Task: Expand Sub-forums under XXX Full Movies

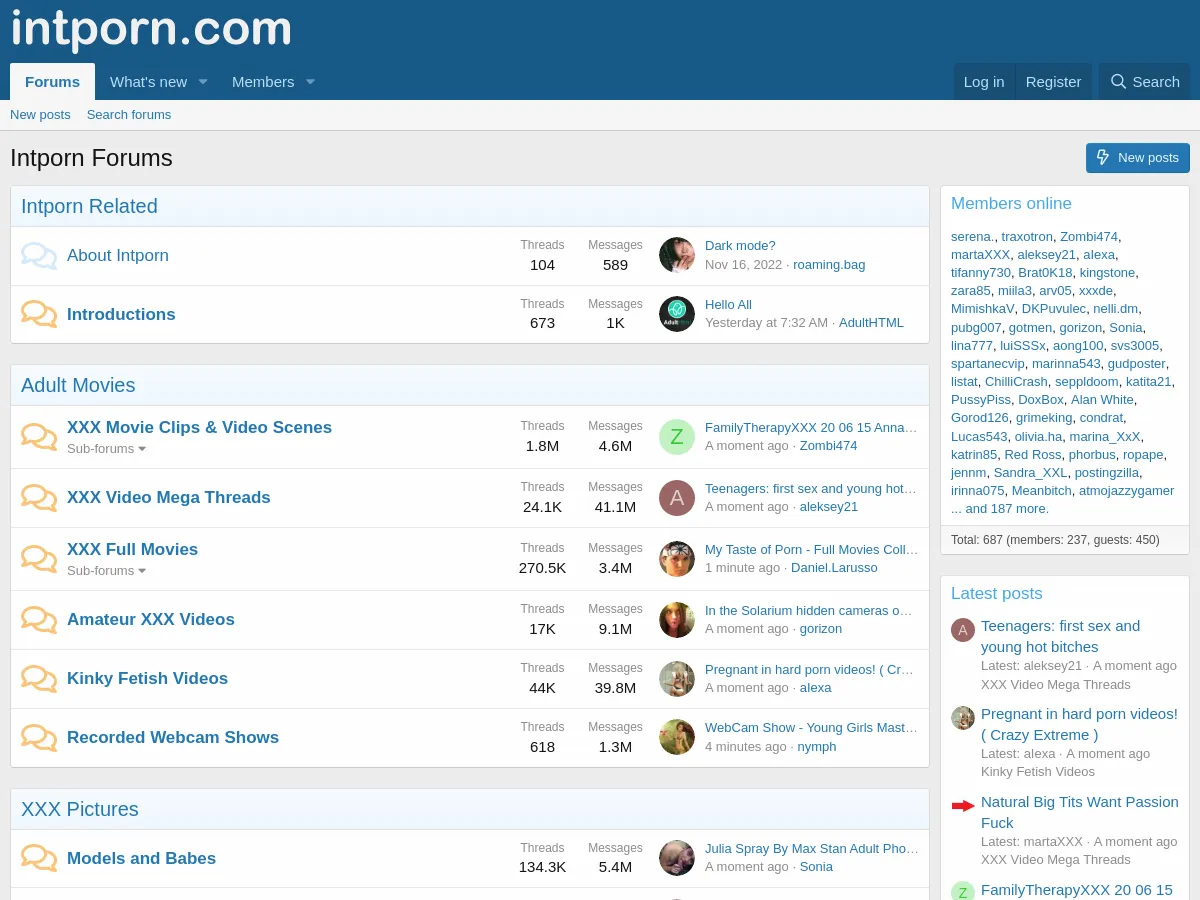Action: click(x=107, y=571)
